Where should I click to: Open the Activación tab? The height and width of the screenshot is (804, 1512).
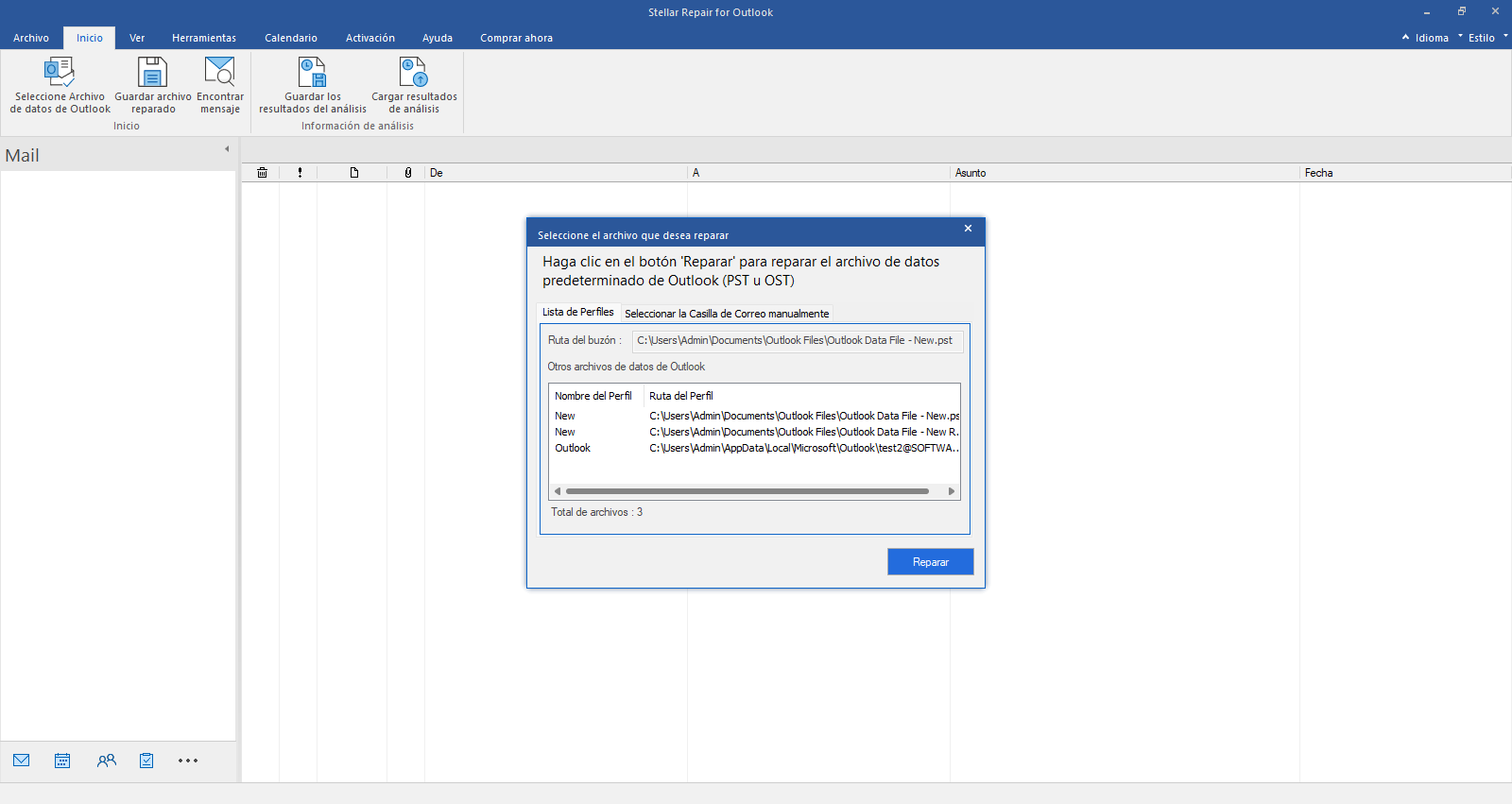[370, 38]
